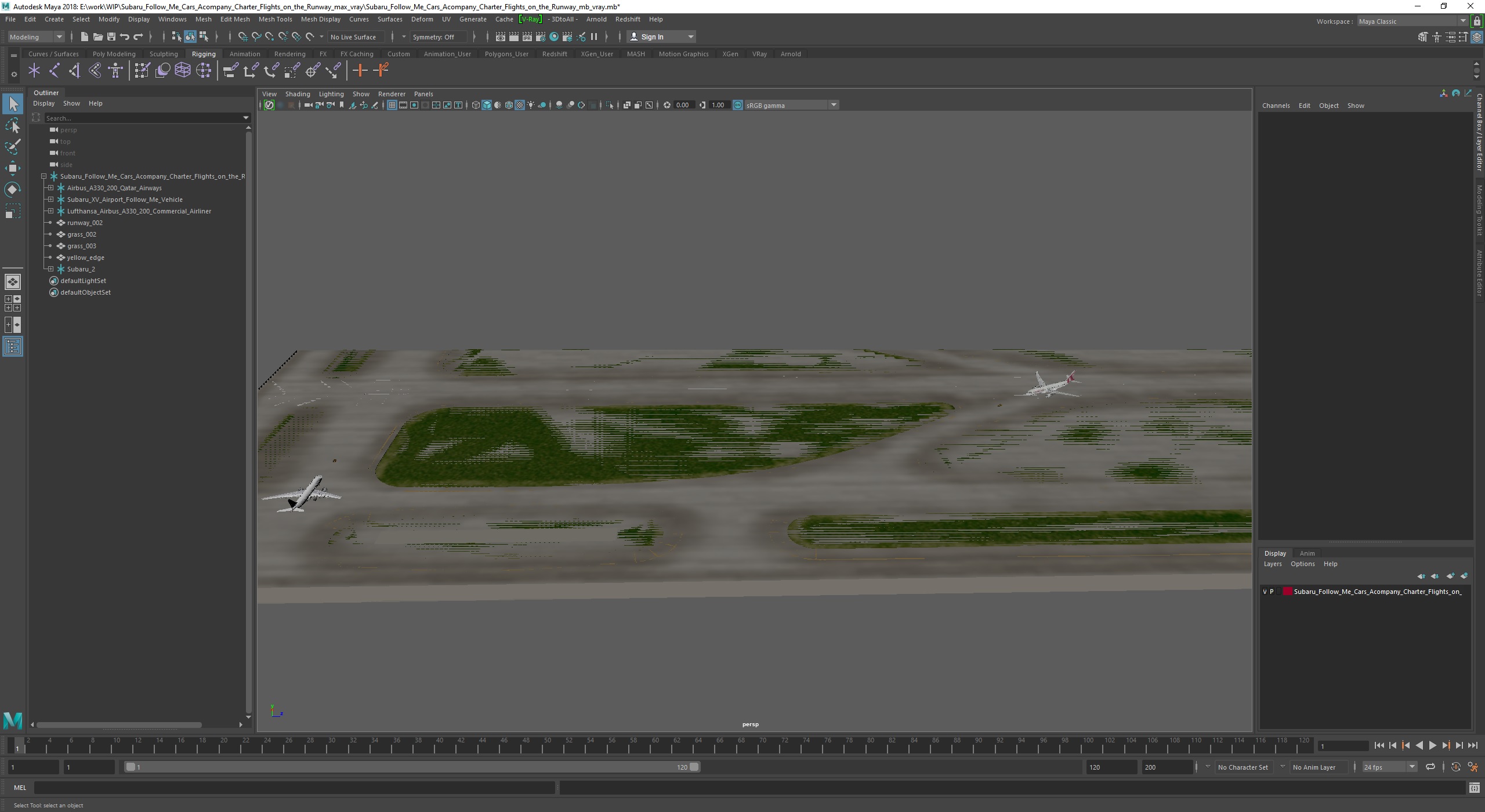Switch to the Animation shelf tab
The image size is (1485, 812).
pyautogui.click(x=244, y=54)
